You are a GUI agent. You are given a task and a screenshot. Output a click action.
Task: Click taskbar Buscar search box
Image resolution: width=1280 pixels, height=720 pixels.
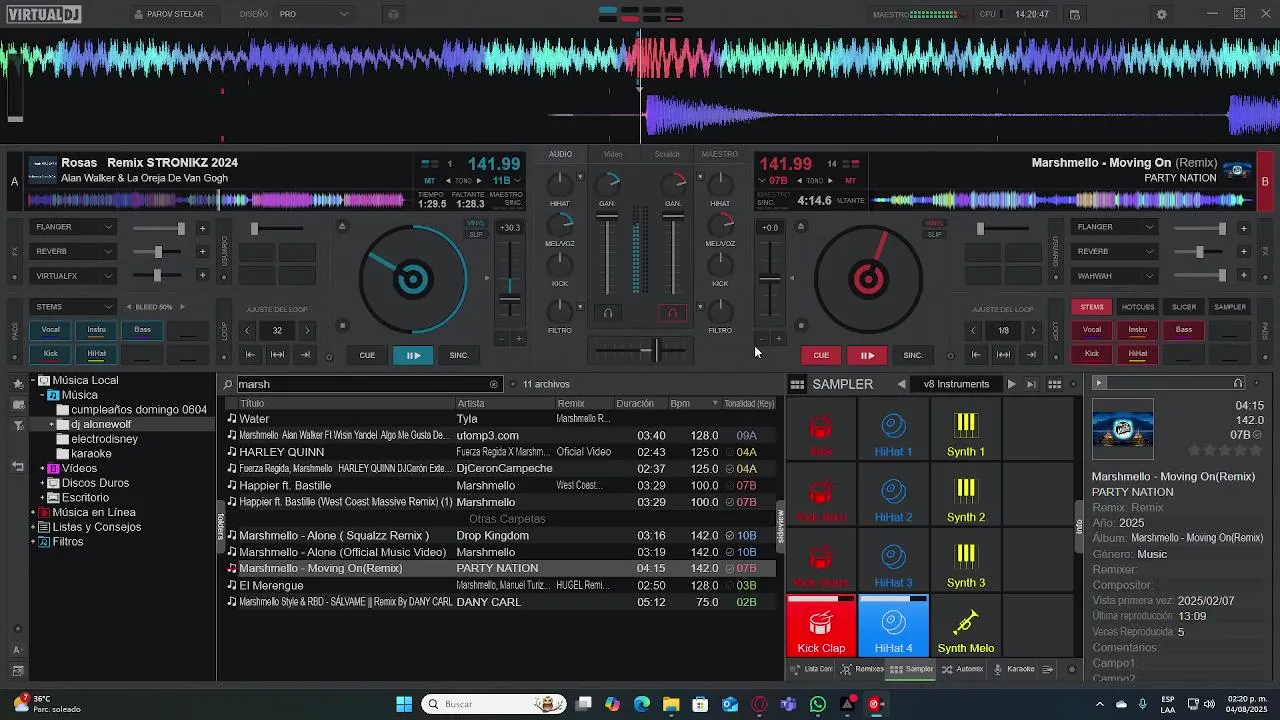point(494,704)
